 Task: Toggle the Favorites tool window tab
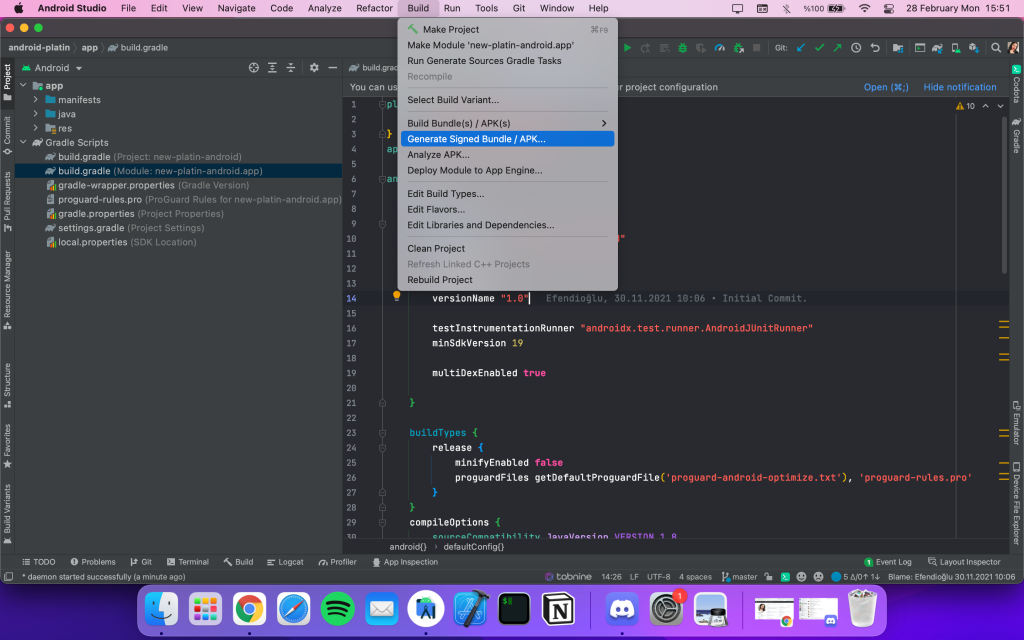coord(7,446)
